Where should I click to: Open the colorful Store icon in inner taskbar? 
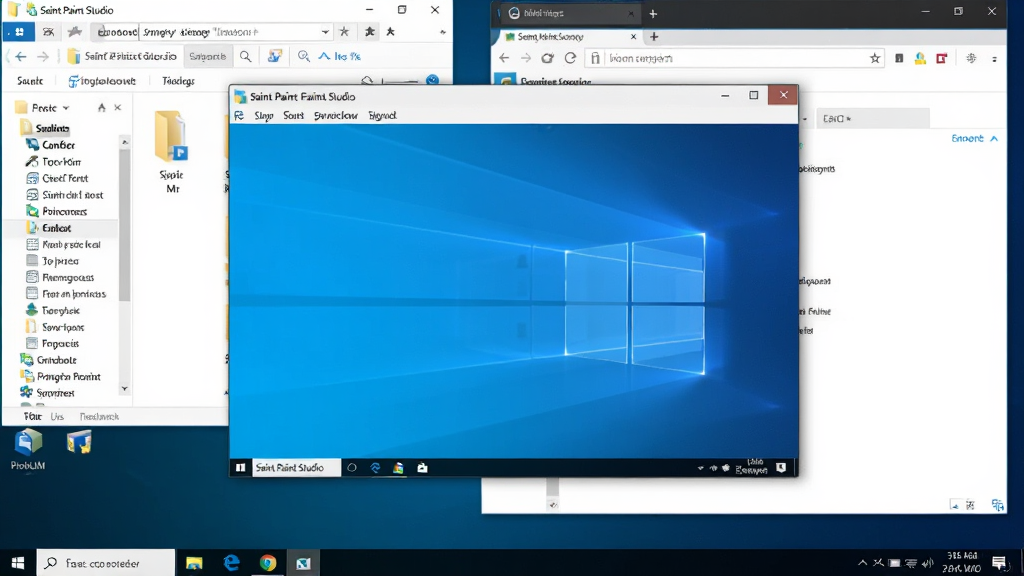tap(398, 468)
